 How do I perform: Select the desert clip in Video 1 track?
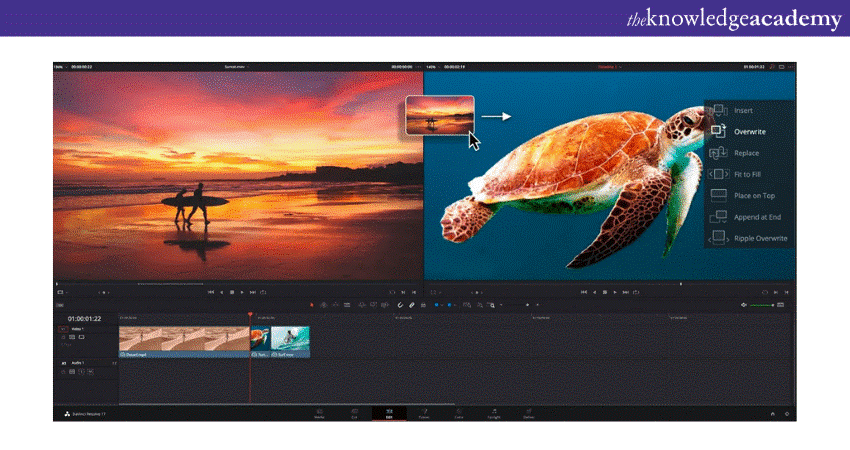point(183,340)
